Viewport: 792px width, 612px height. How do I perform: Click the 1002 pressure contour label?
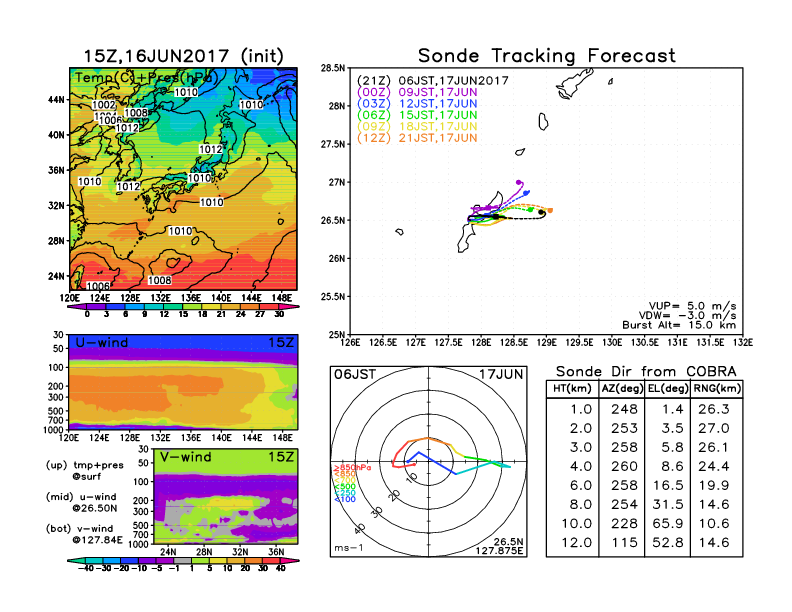(x=103, y=105)
